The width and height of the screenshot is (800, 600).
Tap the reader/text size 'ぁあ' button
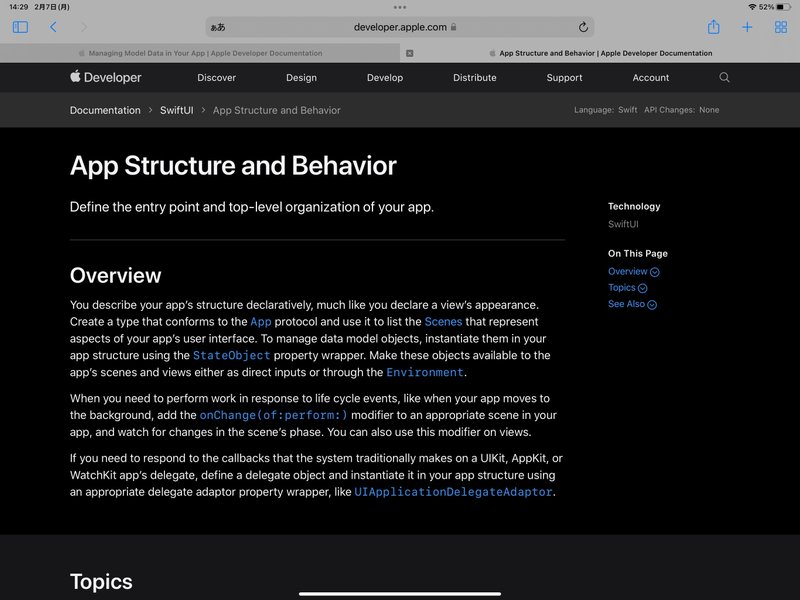tap(218, 28)
